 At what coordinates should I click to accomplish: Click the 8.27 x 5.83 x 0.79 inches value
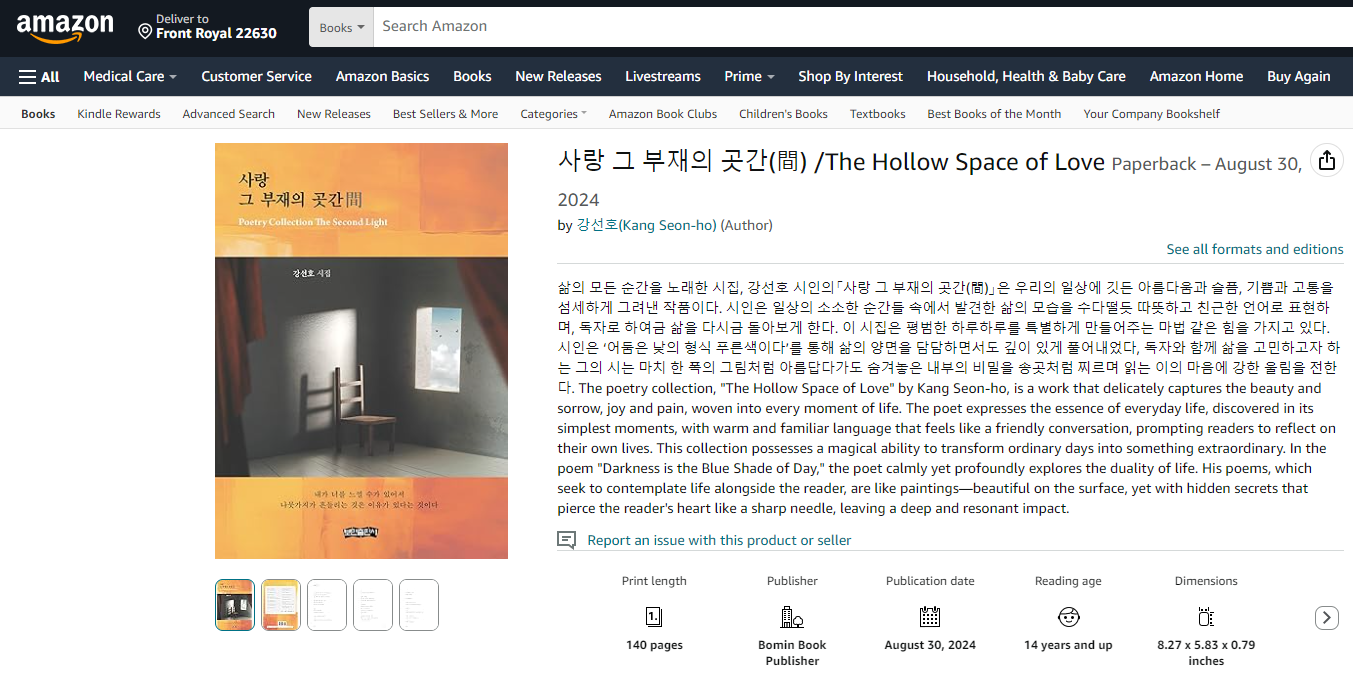click(x=1206, y=653)
